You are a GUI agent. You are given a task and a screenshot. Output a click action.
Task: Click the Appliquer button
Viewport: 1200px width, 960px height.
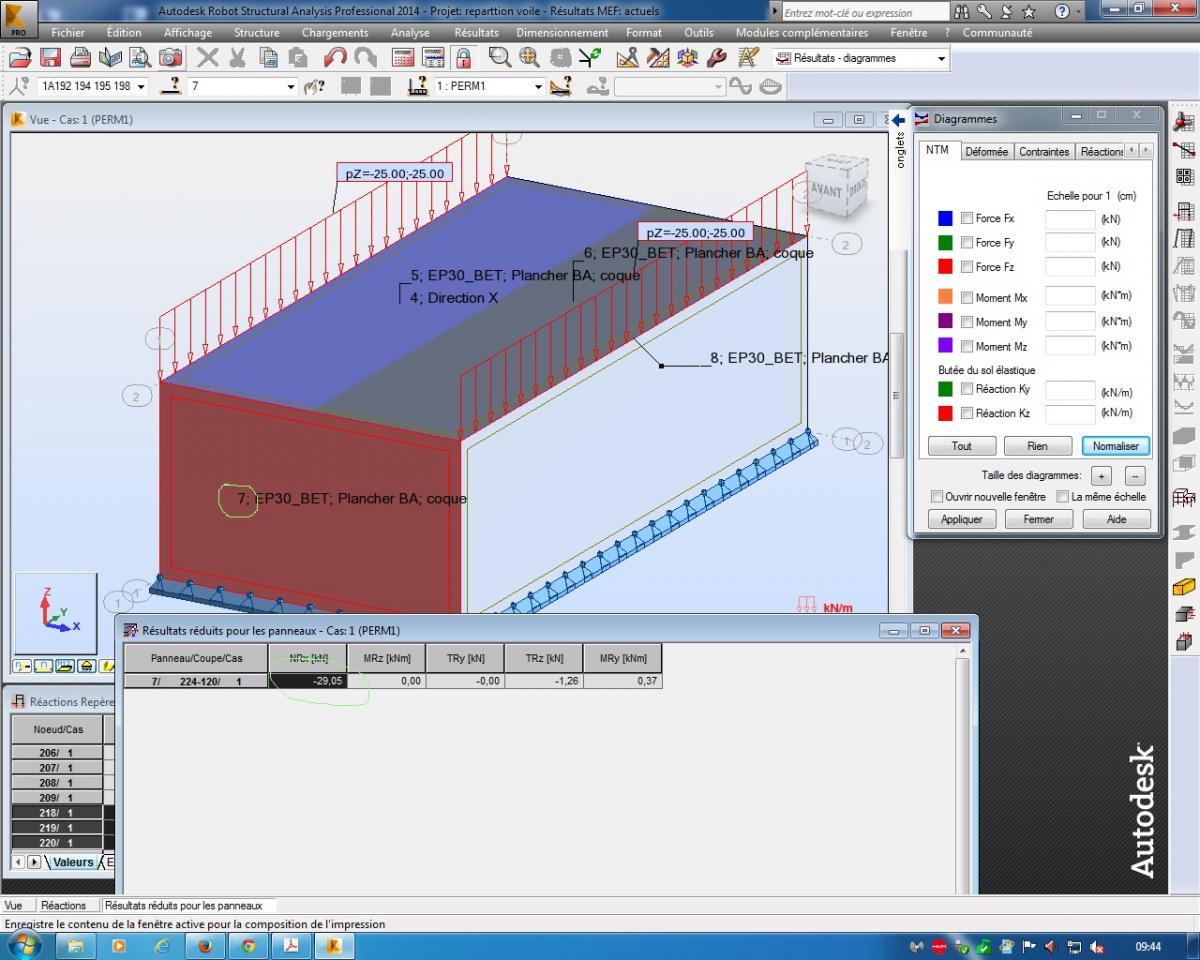[x=961, y=519]
